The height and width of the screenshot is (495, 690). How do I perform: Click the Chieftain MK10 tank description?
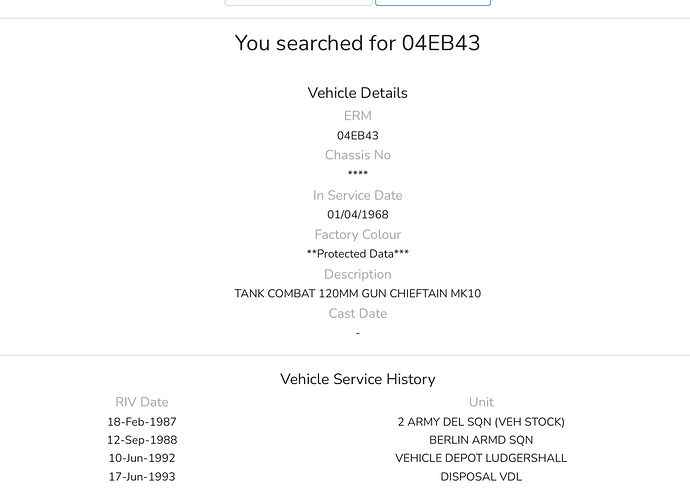coord(357,294)
